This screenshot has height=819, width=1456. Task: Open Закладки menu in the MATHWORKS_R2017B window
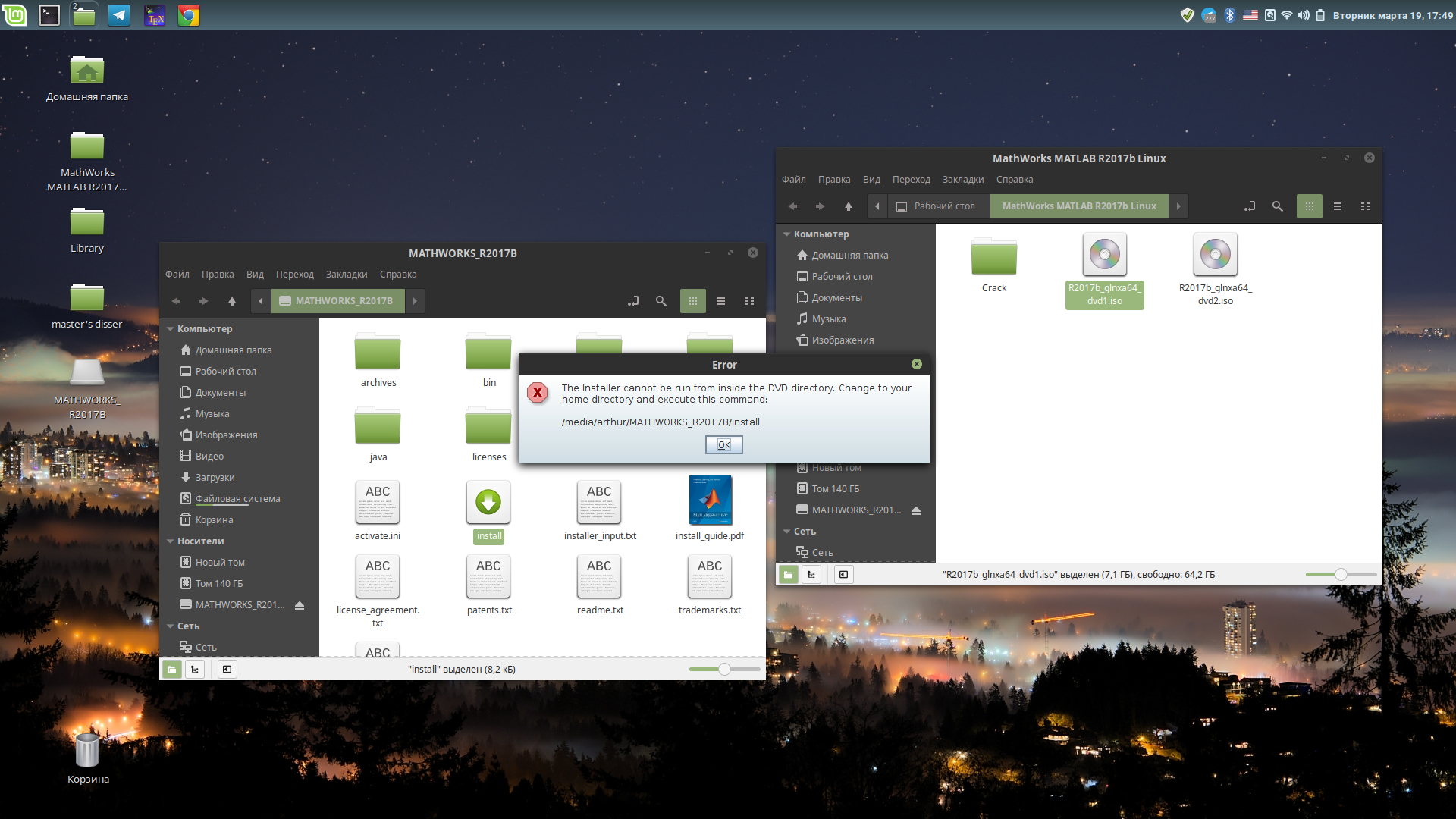[347, 275]
